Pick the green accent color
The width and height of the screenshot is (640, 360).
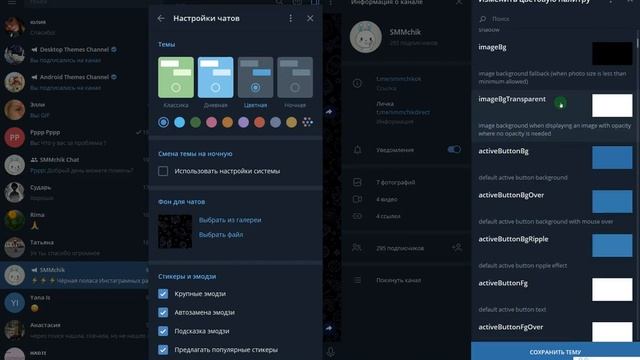196,122
